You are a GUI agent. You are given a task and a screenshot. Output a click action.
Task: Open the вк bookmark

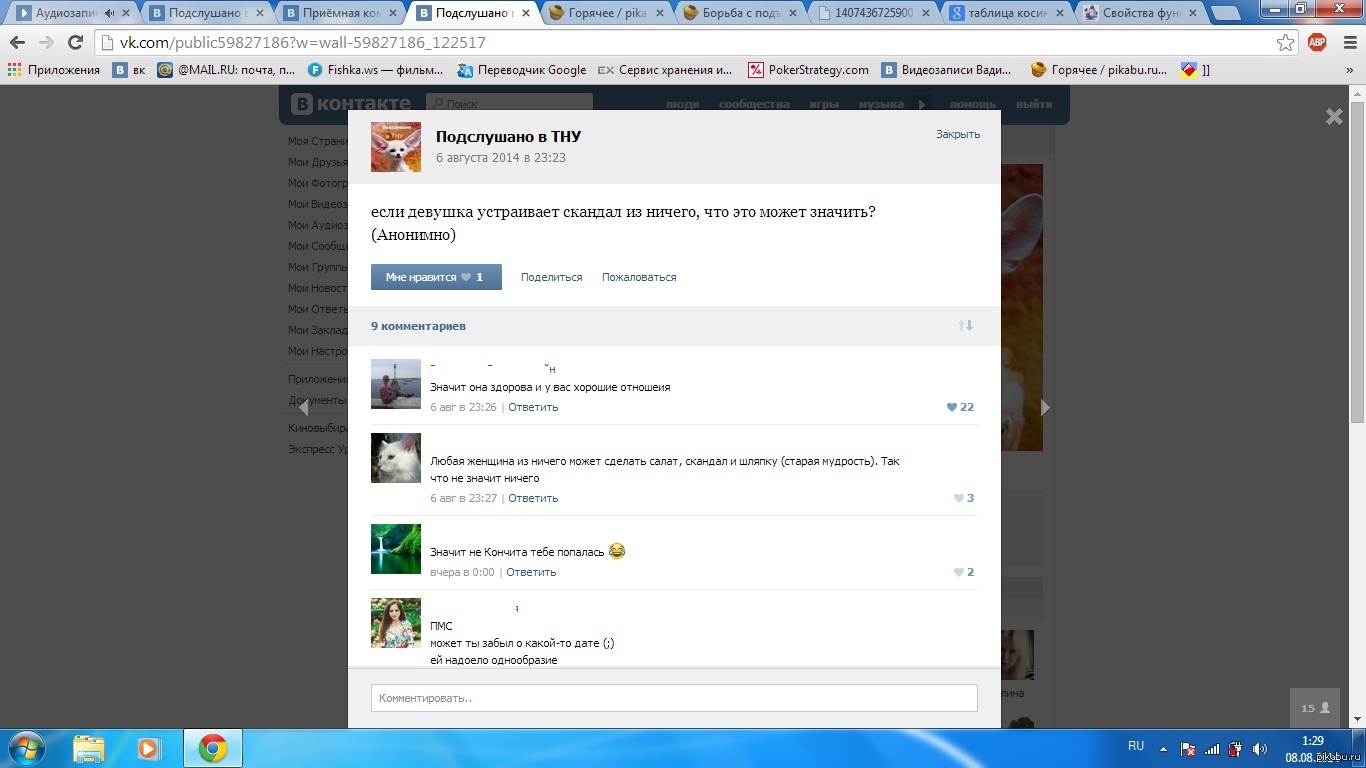(129, 70)
